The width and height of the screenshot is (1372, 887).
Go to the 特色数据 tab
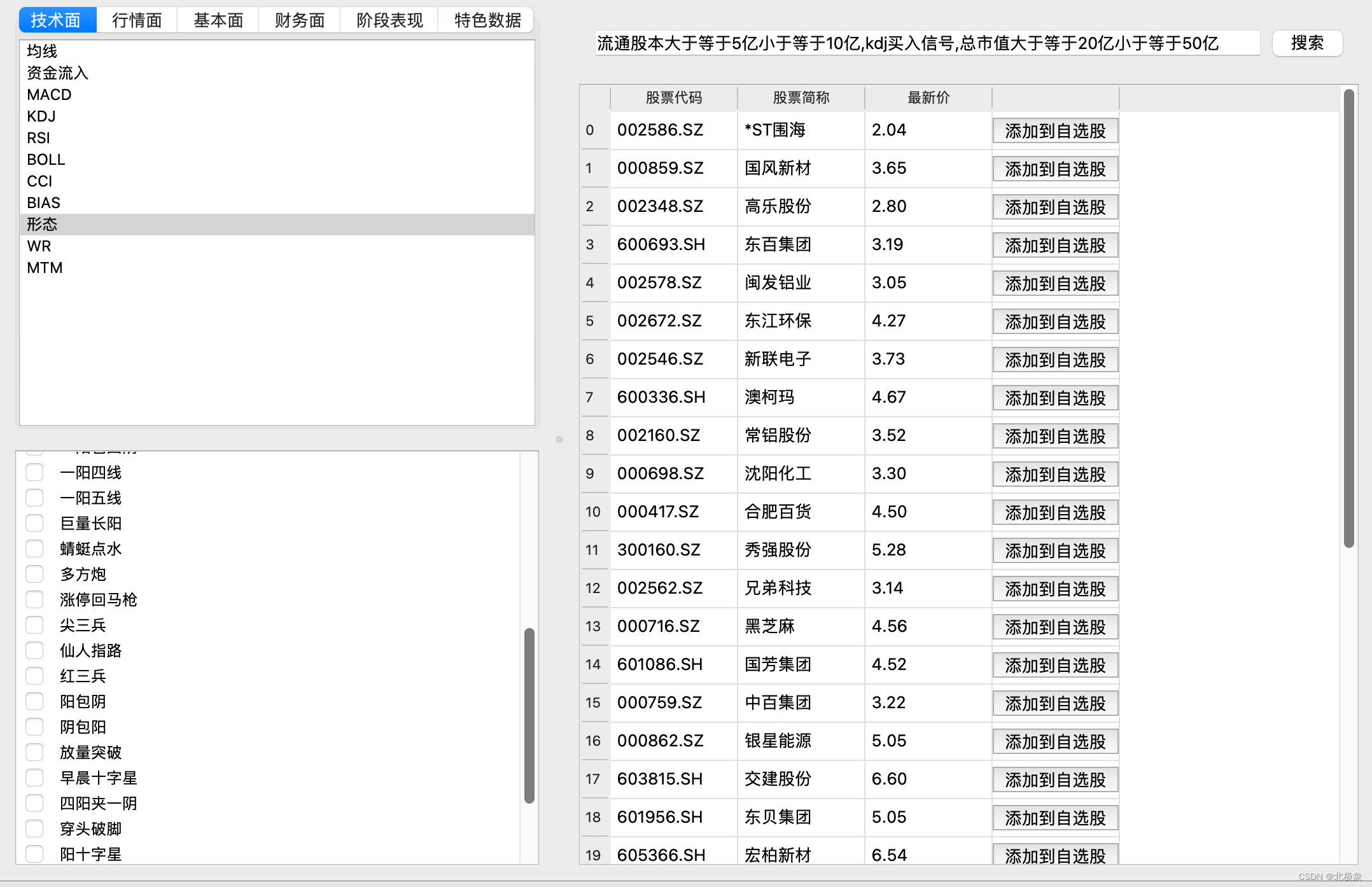487,20
